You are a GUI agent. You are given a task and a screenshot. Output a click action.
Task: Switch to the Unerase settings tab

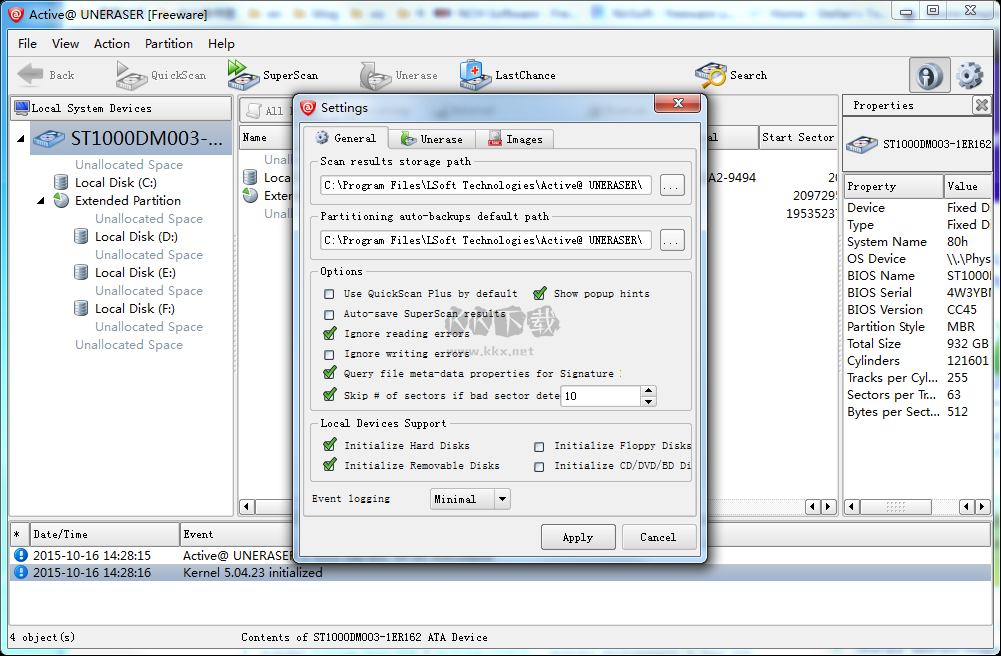pyautogui.click(x=432, y=139)
